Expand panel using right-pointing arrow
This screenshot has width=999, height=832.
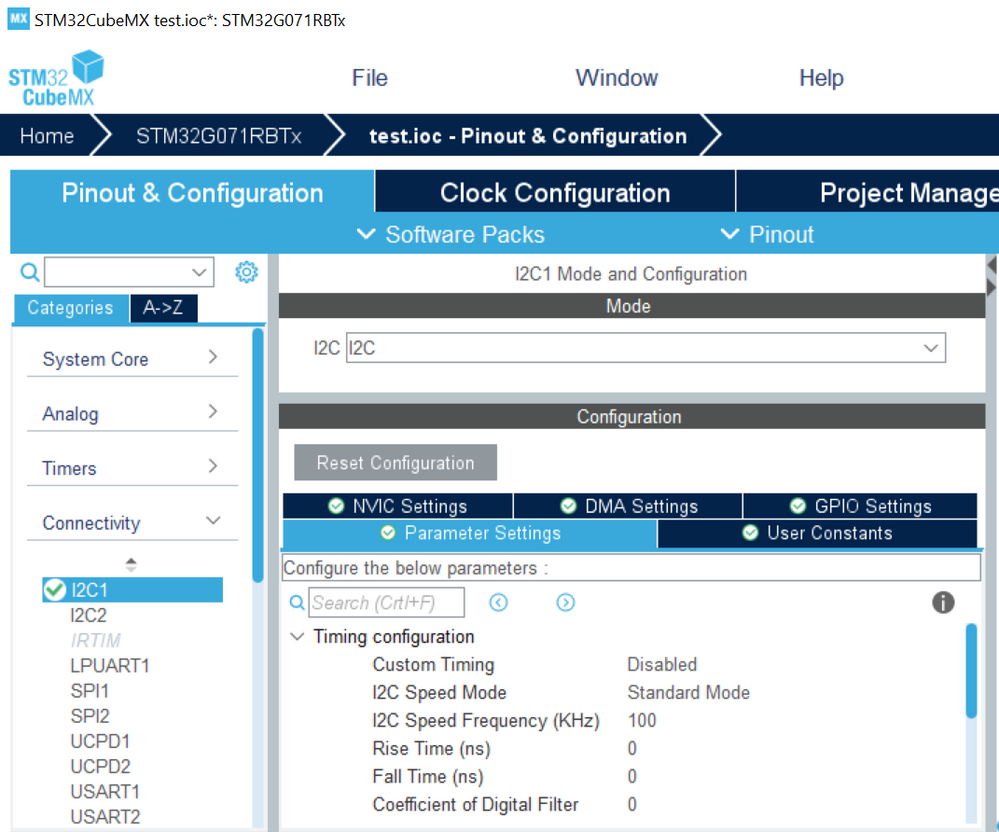pyautogui.click(x=991, y=287)
